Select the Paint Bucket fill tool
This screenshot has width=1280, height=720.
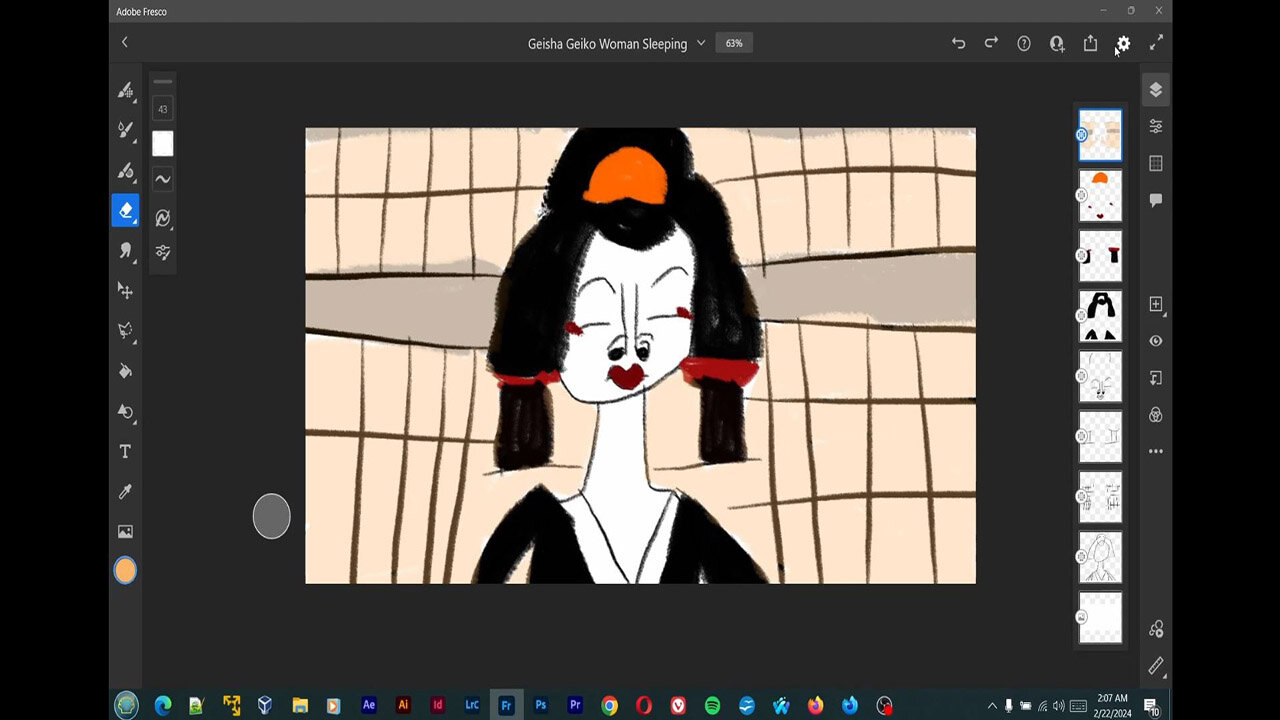coord(125,371)
